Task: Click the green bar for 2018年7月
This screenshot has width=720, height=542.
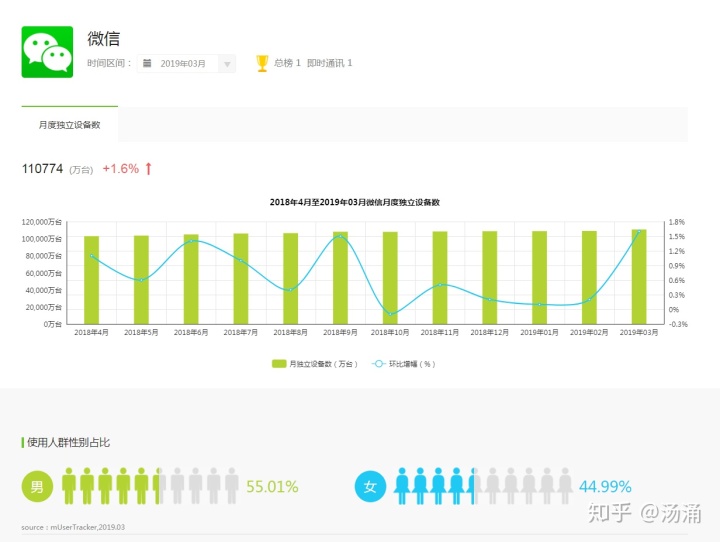Action: click(241, 279)
